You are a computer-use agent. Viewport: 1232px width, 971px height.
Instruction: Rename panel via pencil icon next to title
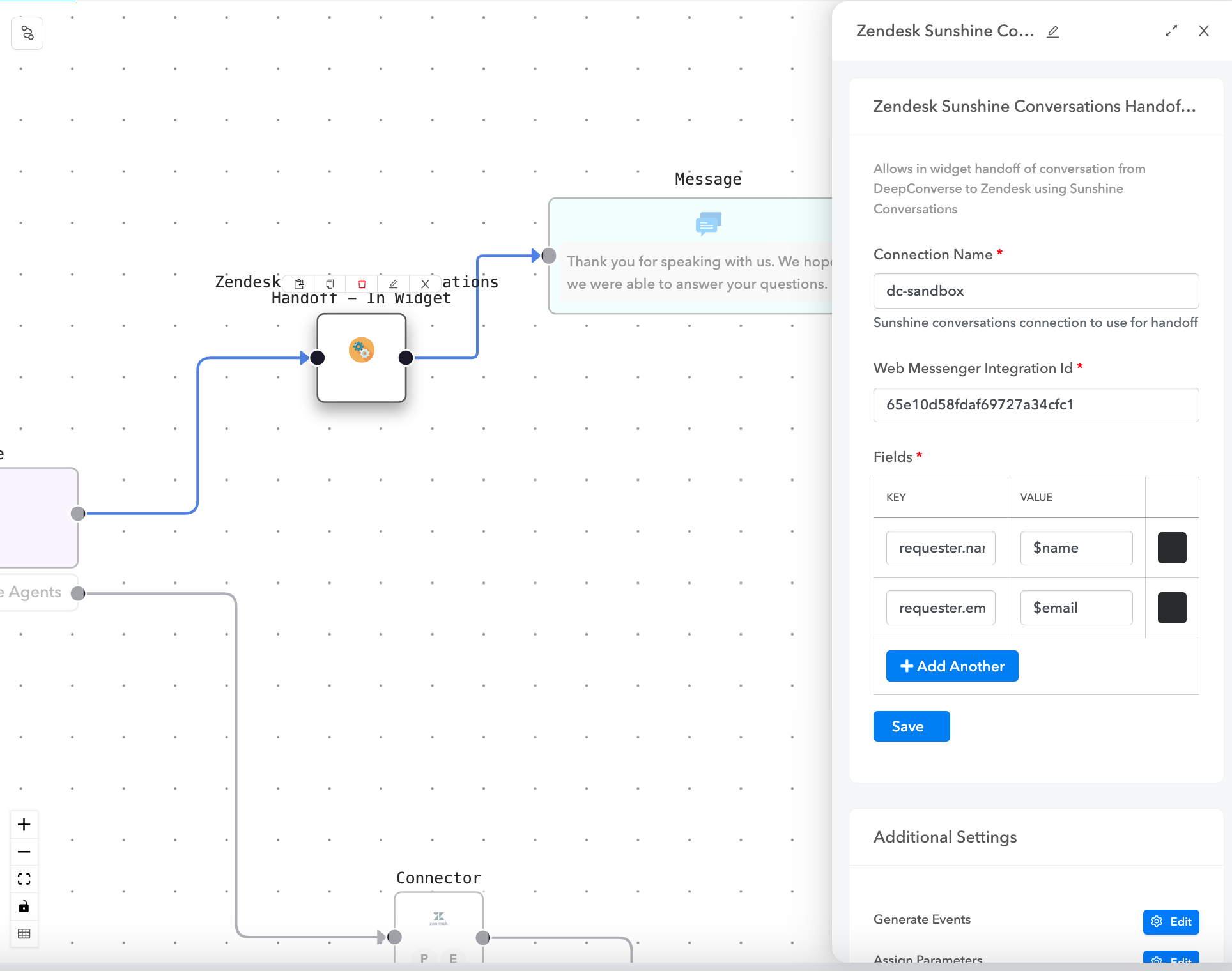click(1053, 31)
